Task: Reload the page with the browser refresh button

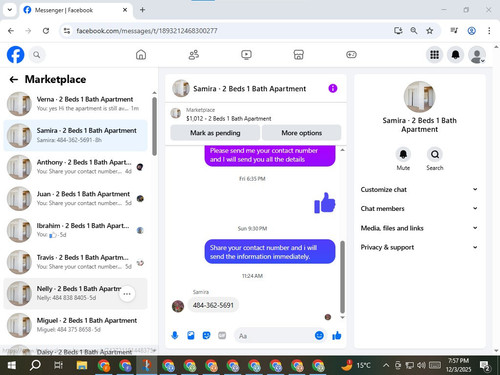Action: 46,31
